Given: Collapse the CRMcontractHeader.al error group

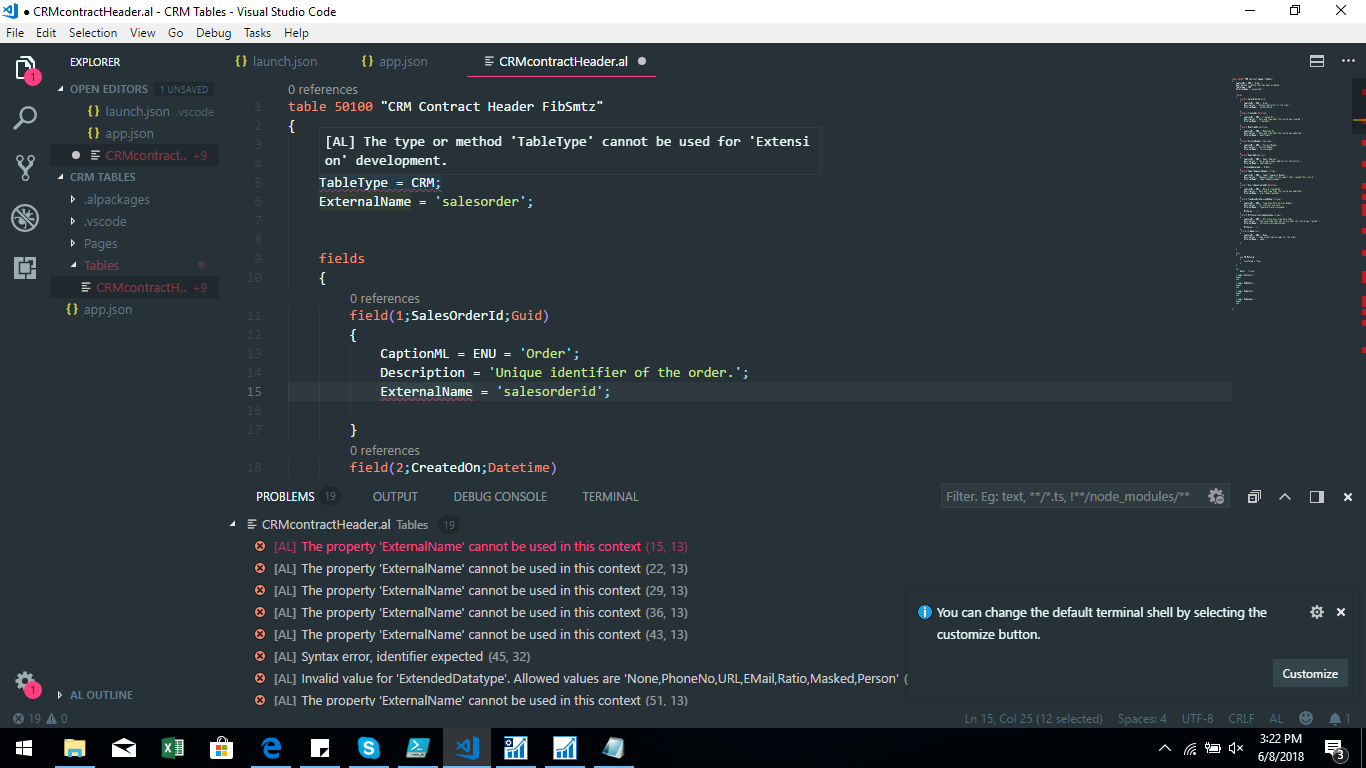Looking at the screenshot, I should 233,523.
